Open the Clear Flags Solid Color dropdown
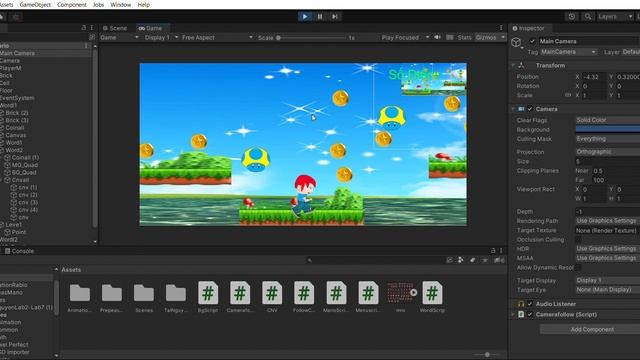The width and height of the screenshot is (640, 360). [x=607, y=120]
